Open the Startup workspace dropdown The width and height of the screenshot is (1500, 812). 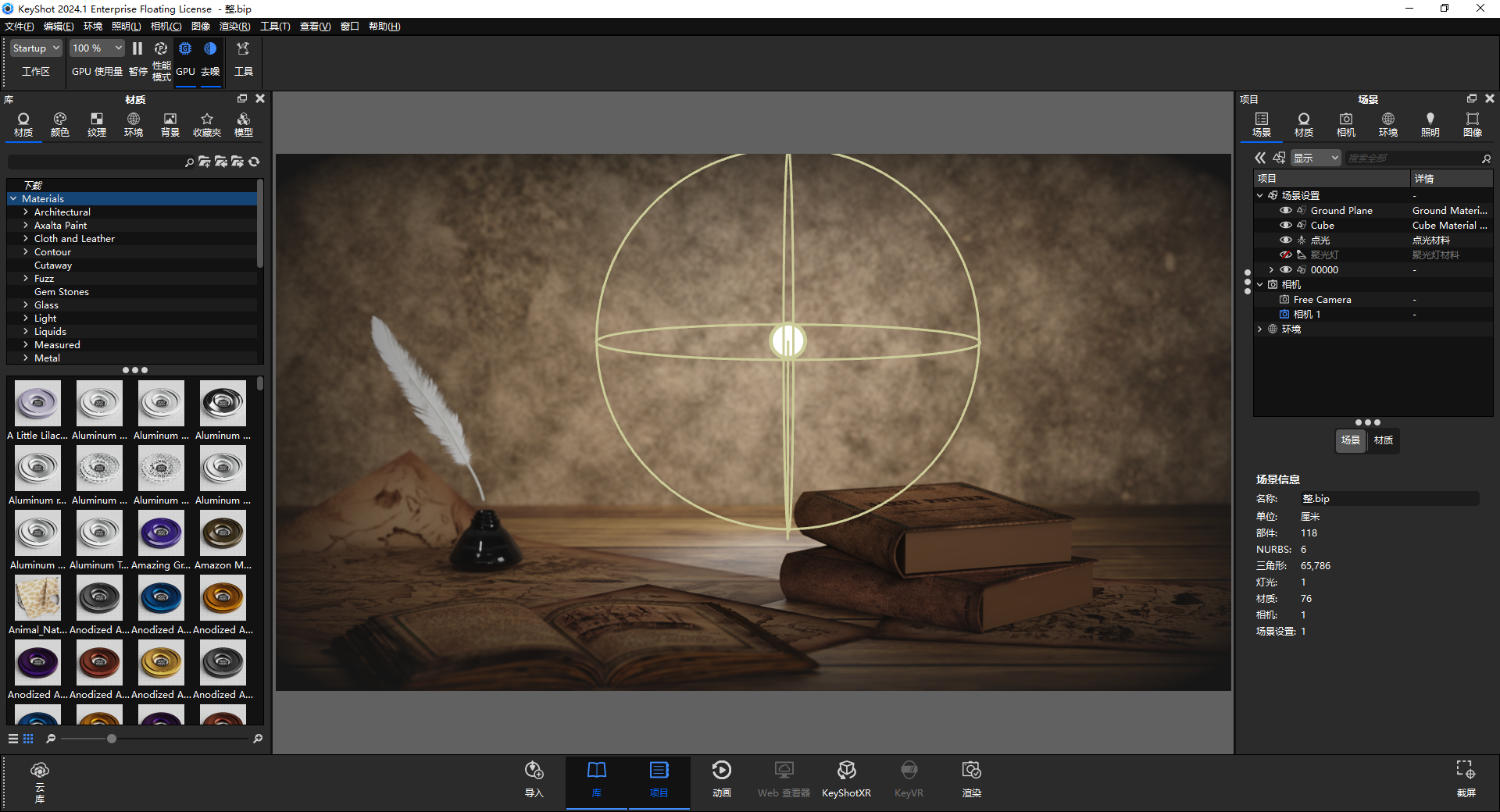click(x=36, y=48)
